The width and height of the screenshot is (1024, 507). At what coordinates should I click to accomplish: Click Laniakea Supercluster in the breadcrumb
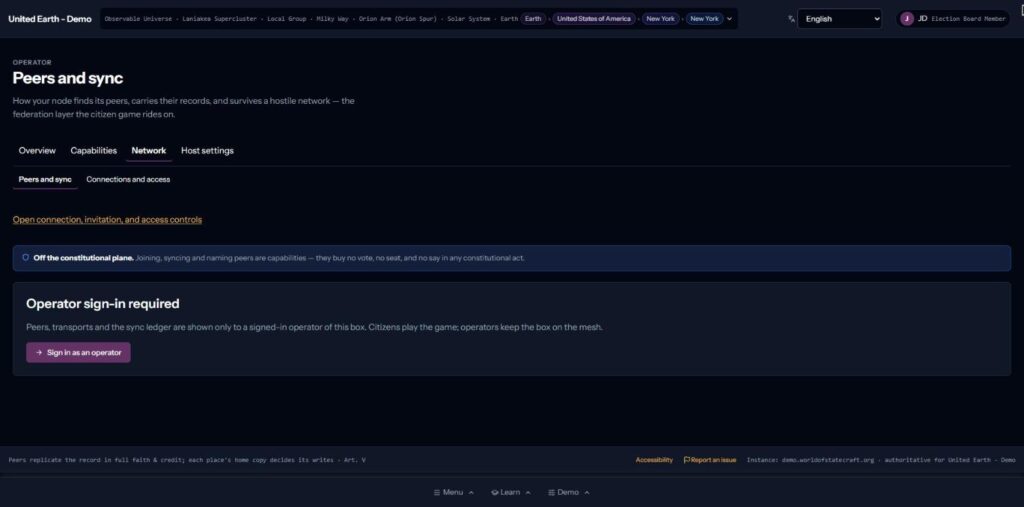(219, 19)
